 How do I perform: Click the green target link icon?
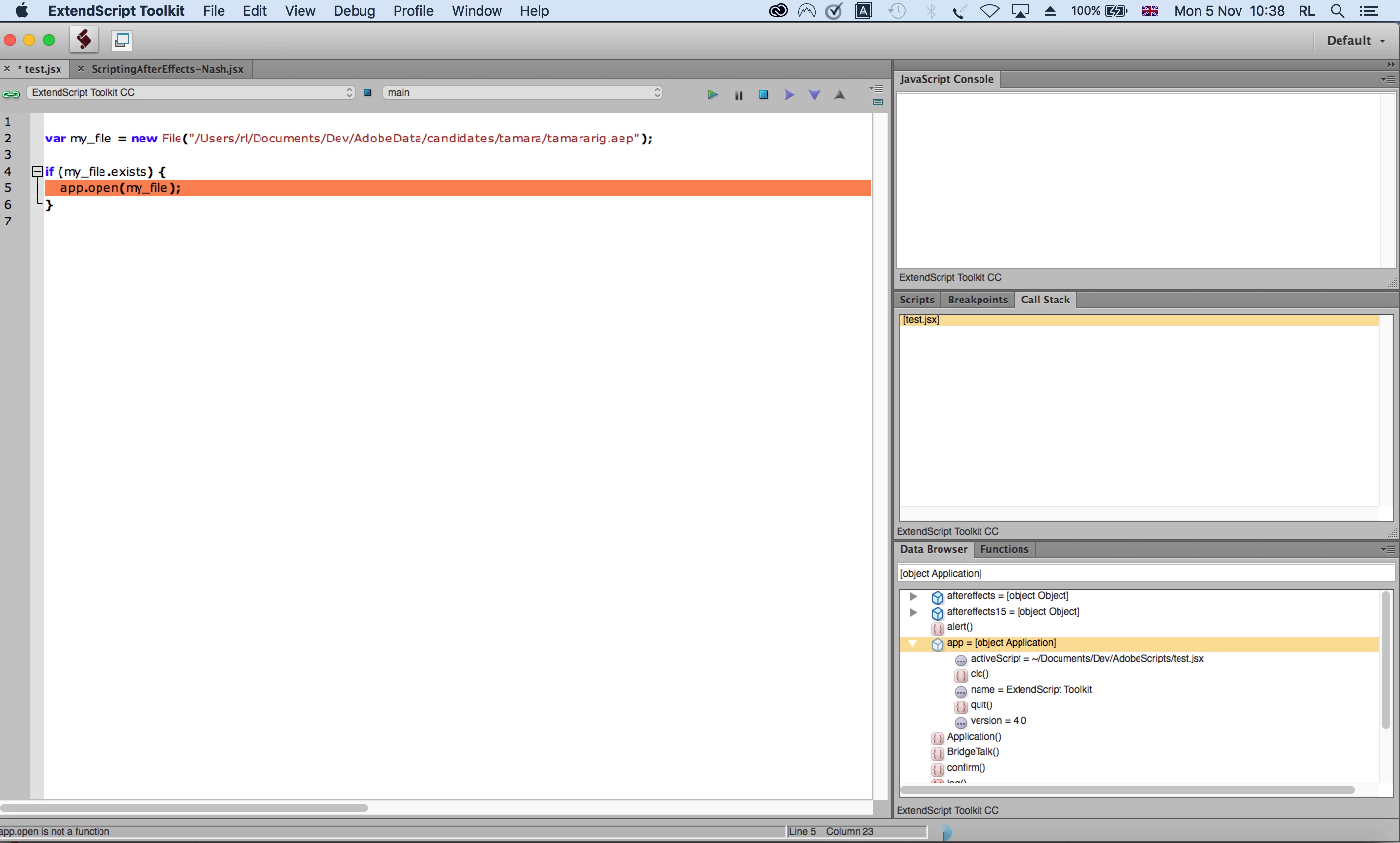(11, 94)
